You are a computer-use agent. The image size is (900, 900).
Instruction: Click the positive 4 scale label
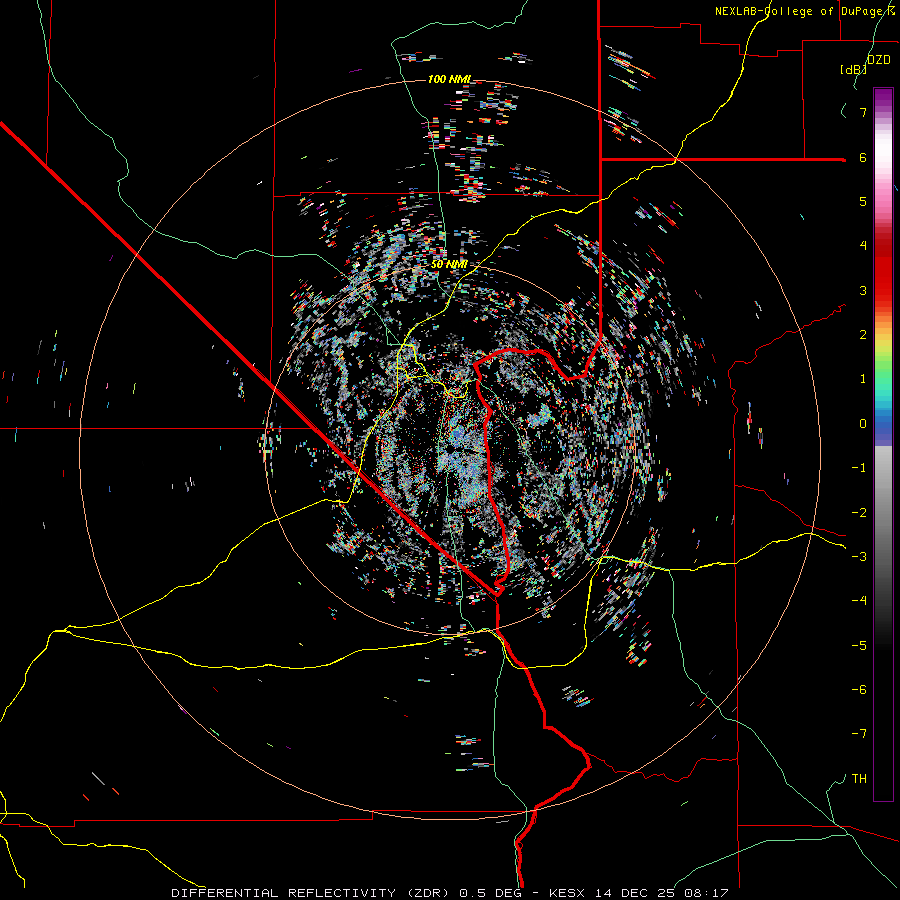click(863, 246)
